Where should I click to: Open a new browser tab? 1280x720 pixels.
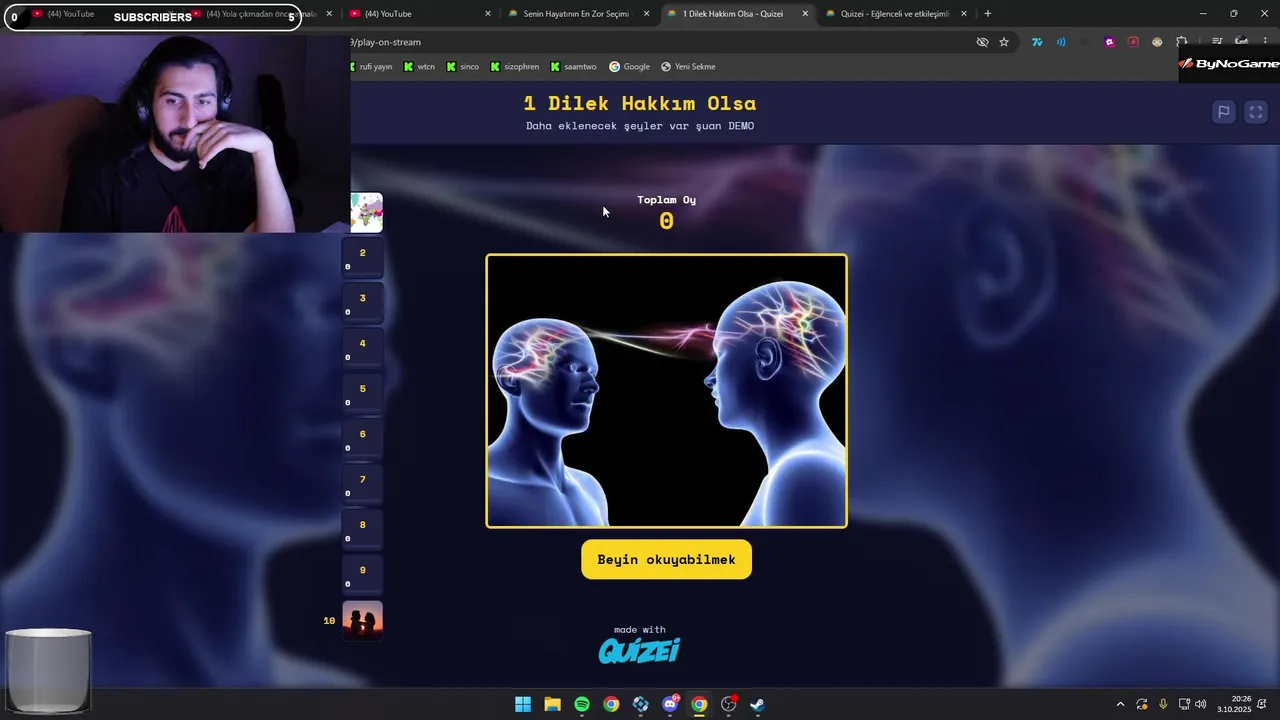(x=988, y=14)
